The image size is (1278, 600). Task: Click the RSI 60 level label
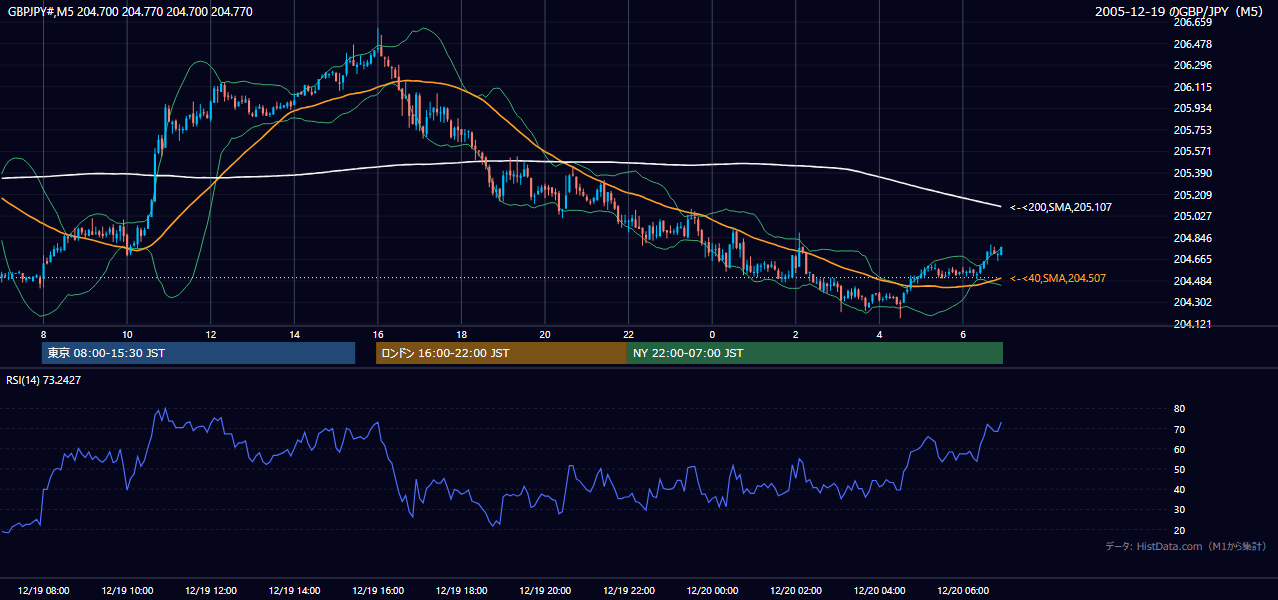pyautogui.click(x=1179, y=449)
